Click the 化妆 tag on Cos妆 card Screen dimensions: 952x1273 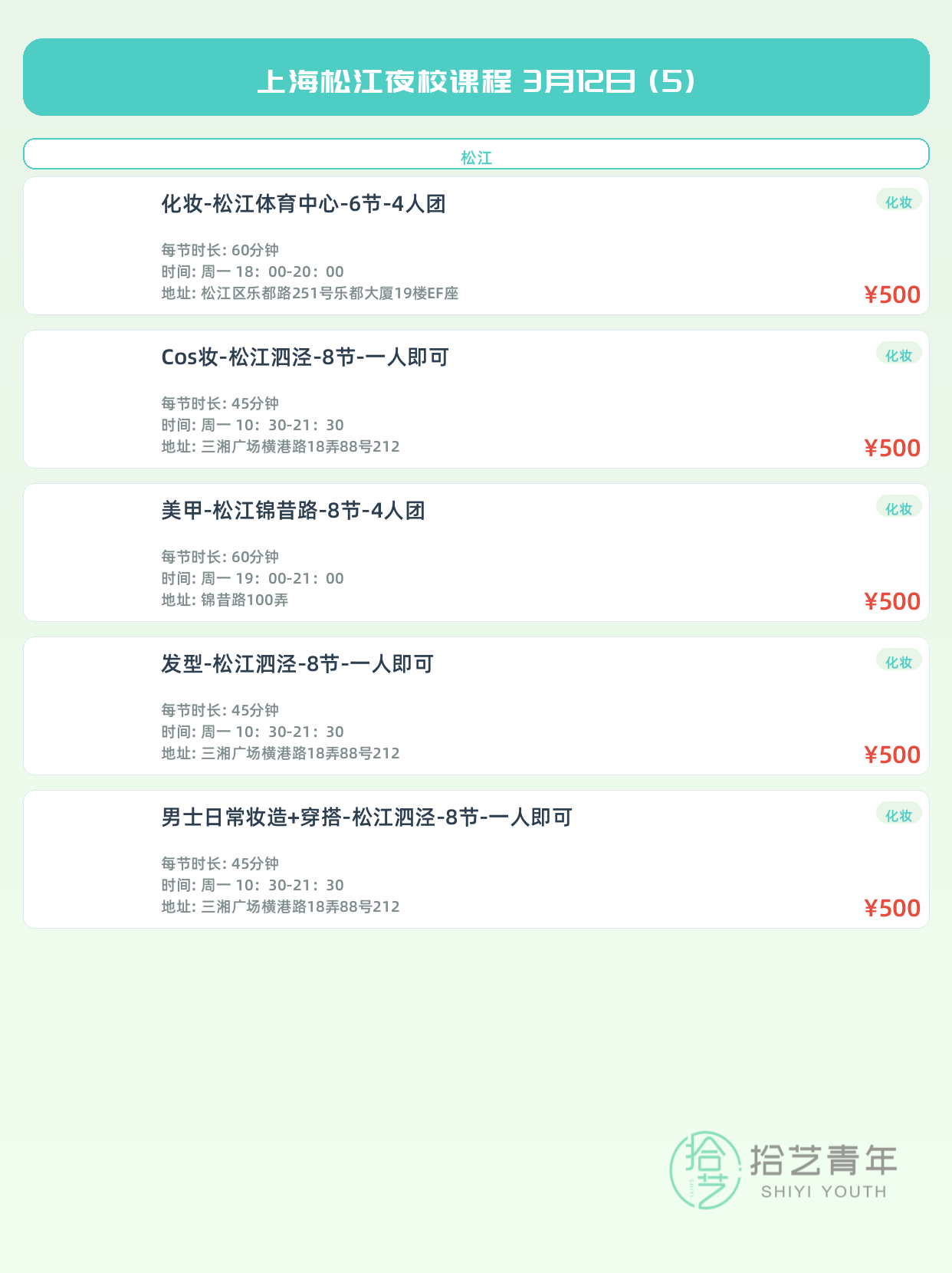tap(898, 355)
